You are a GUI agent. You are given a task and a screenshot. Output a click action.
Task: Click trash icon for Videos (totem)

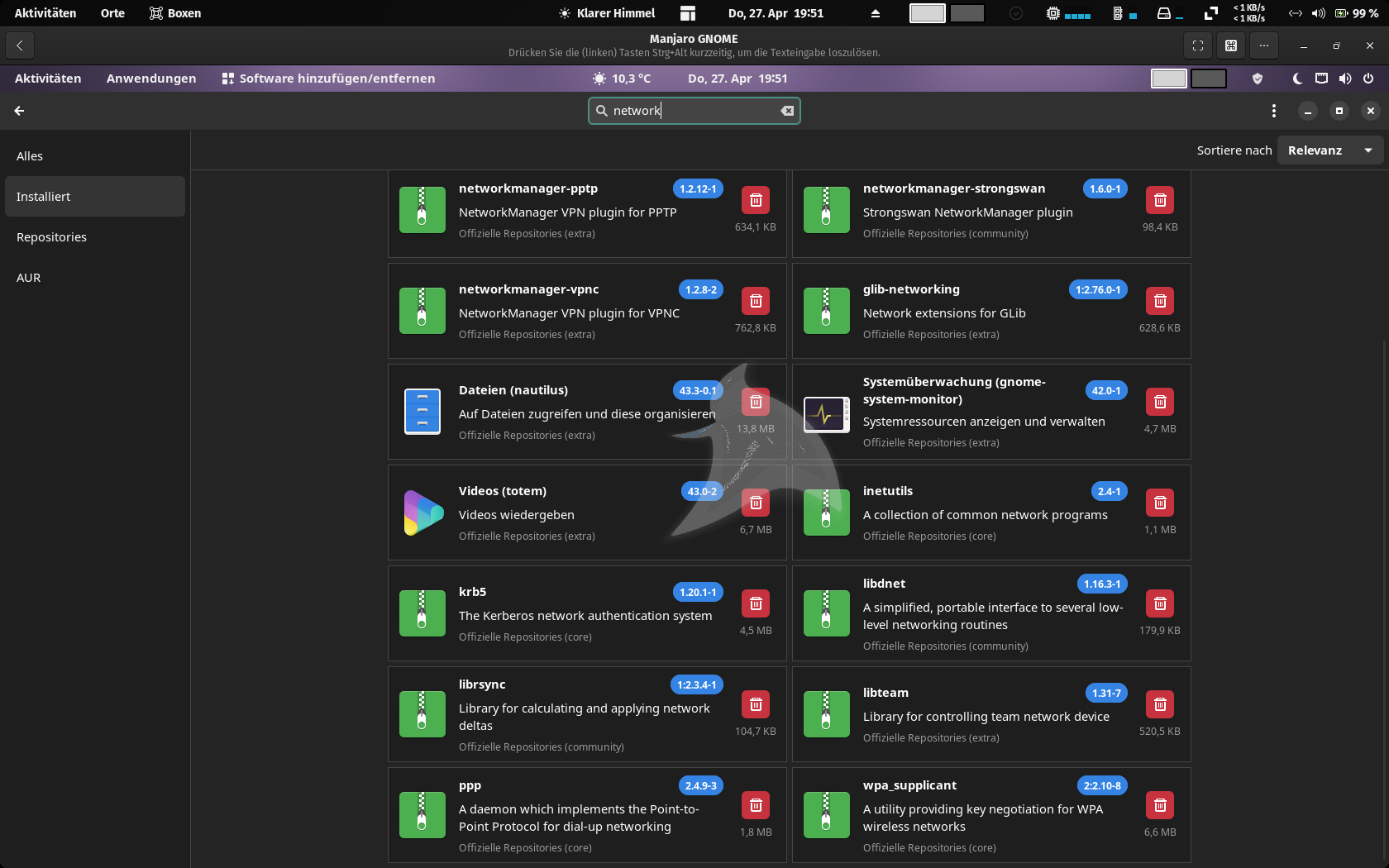pyautogui.click(x=755, y=503)
